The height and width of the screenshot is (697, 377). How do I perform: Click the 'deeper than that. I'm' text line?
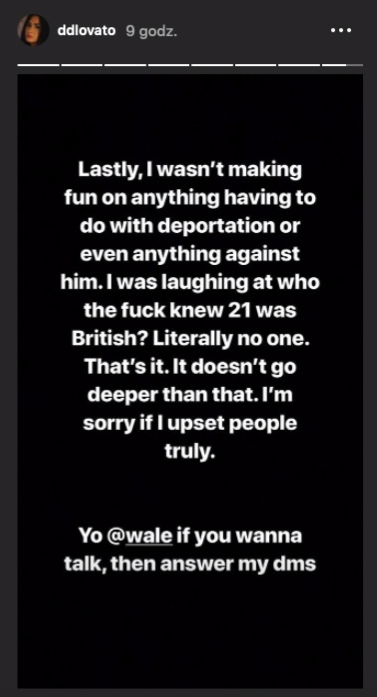pos(190,396)
